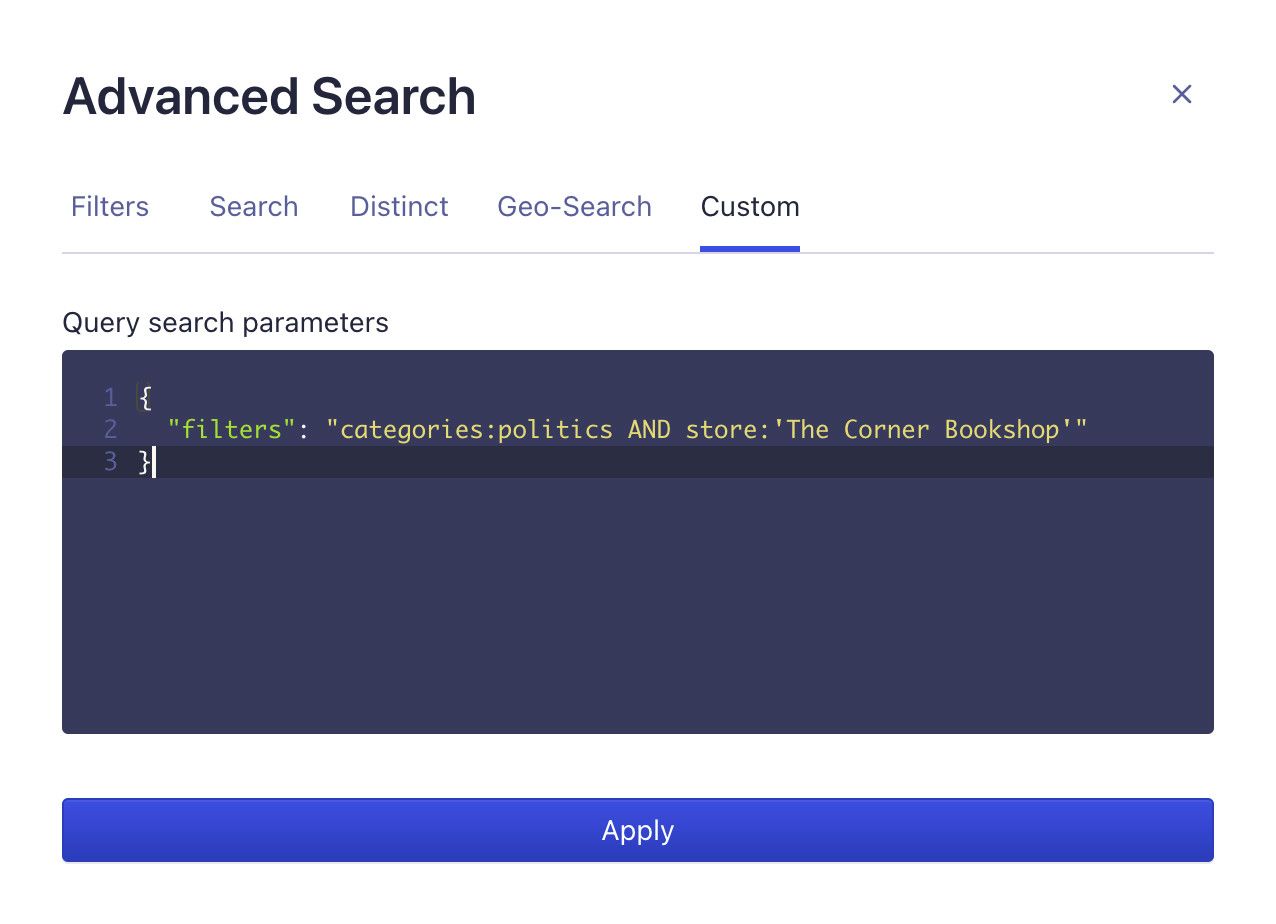1276x924 pixels.
Task: Switch to the Search tab
Action: [253, 207]
